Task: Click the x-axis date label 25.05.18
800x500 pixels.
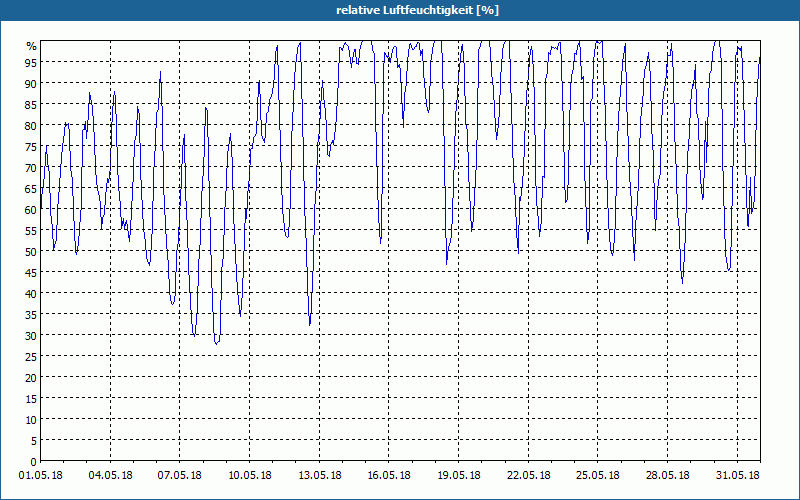Action: (x=597, y=475)
